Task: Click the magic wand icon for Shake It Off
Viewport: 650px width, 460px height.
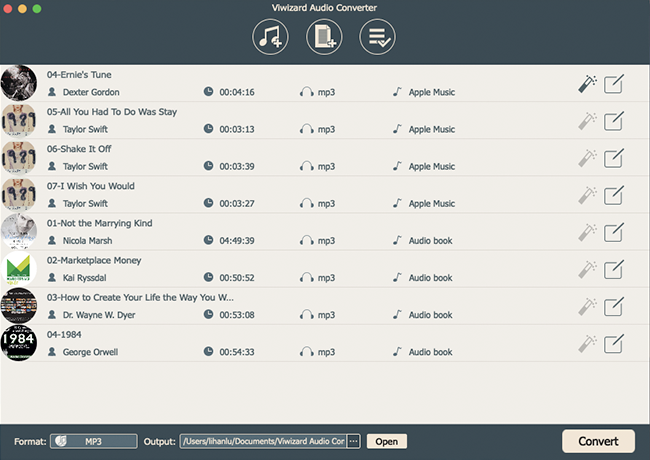Action: point(587,158)
